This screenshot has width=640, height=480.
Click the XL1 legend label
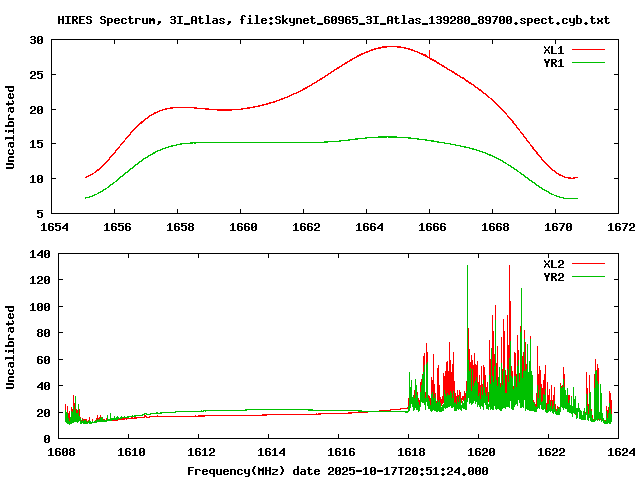pos(555,49)
